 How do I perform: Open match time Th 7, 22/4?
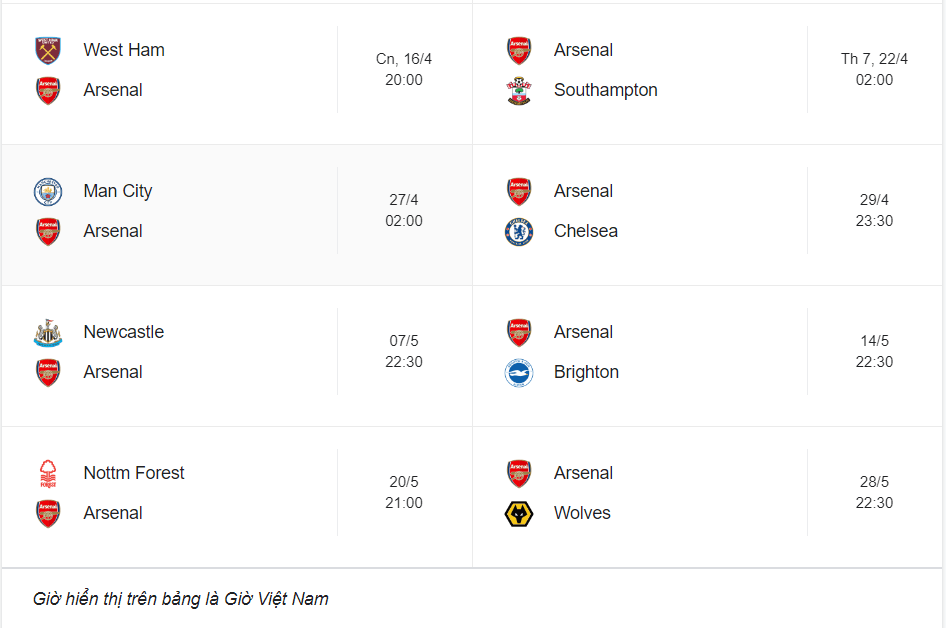coord(874,59)
